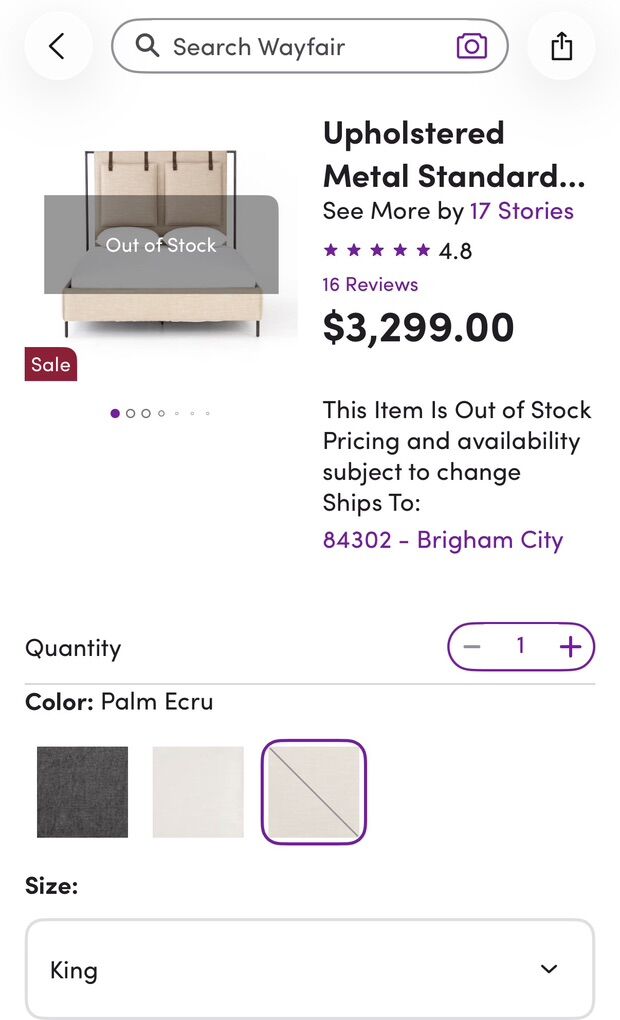
Task: Expand size options via chevron arrow
Action: point(548,969)
